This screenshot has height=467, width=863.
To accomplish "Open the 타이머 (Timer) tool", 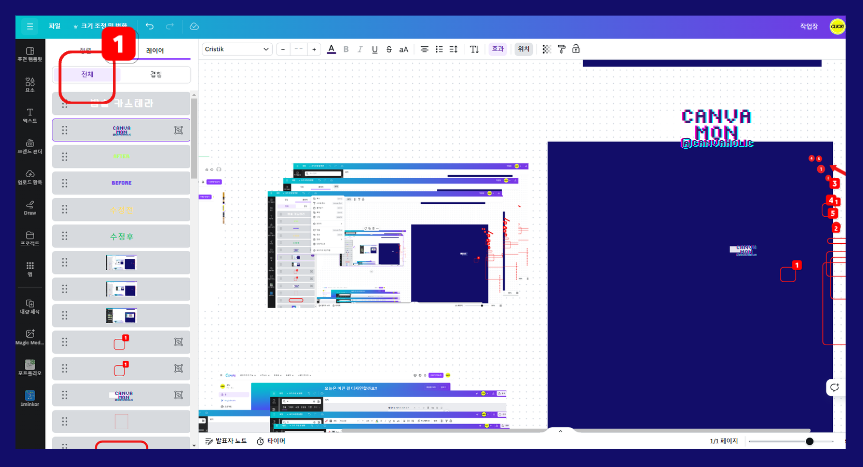I will [271, 441].
